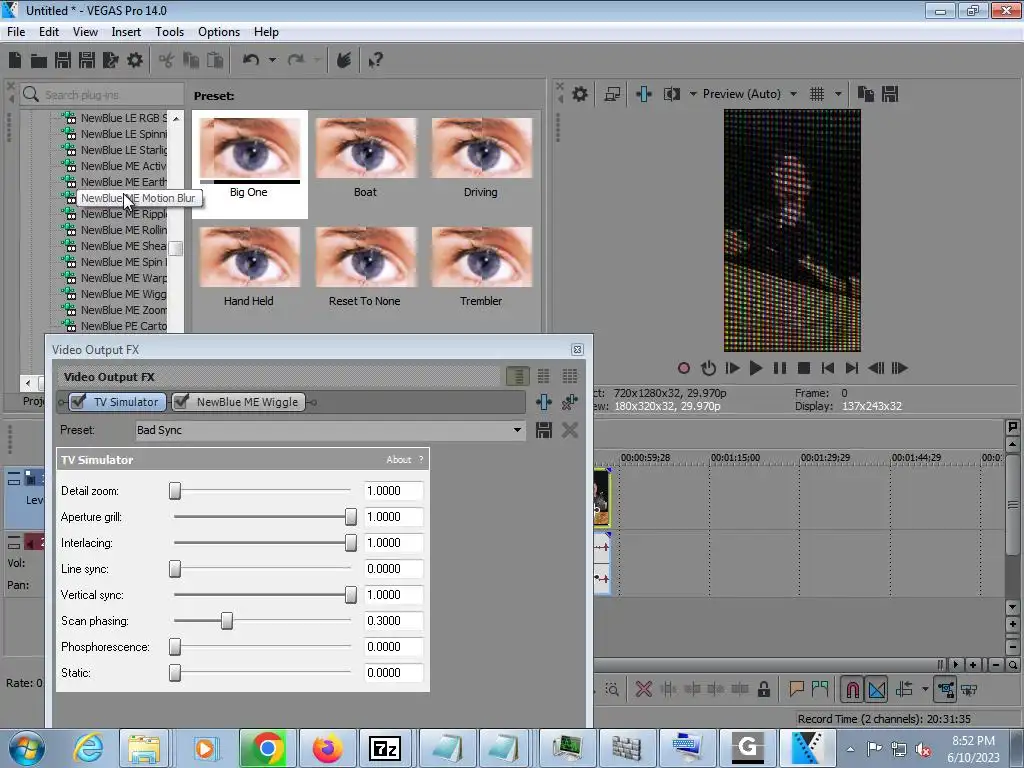Open the Split screen view dropdown arrow

693,94
